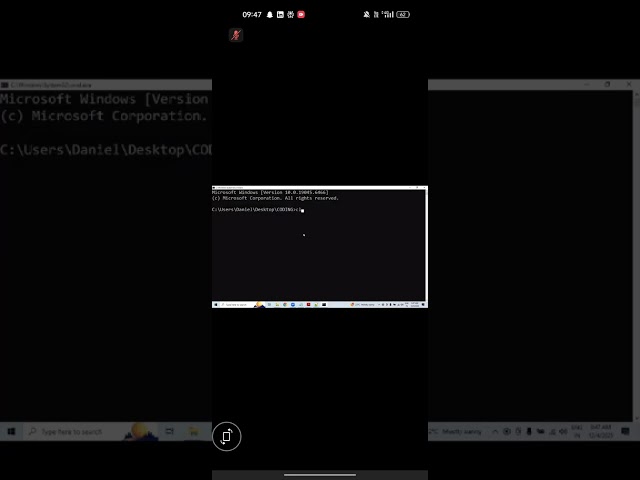Viewport: 640px width, 480px height.
Task: Tap the battery indicator showing 62
Action: [403, 15]
